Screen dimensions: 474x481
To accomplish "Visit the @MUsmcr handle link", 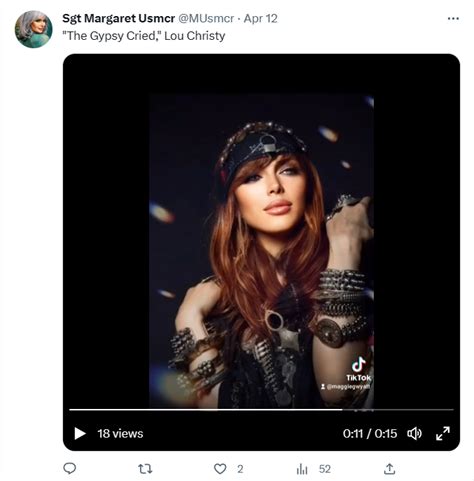I will tap(206, 19).
